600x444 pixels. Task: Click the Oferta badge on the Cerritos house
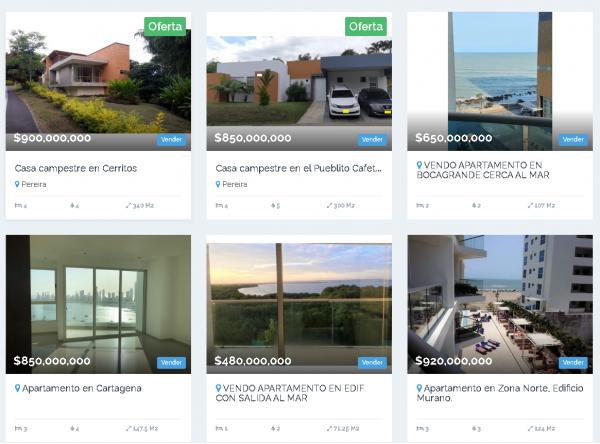(x=165, y=26)
